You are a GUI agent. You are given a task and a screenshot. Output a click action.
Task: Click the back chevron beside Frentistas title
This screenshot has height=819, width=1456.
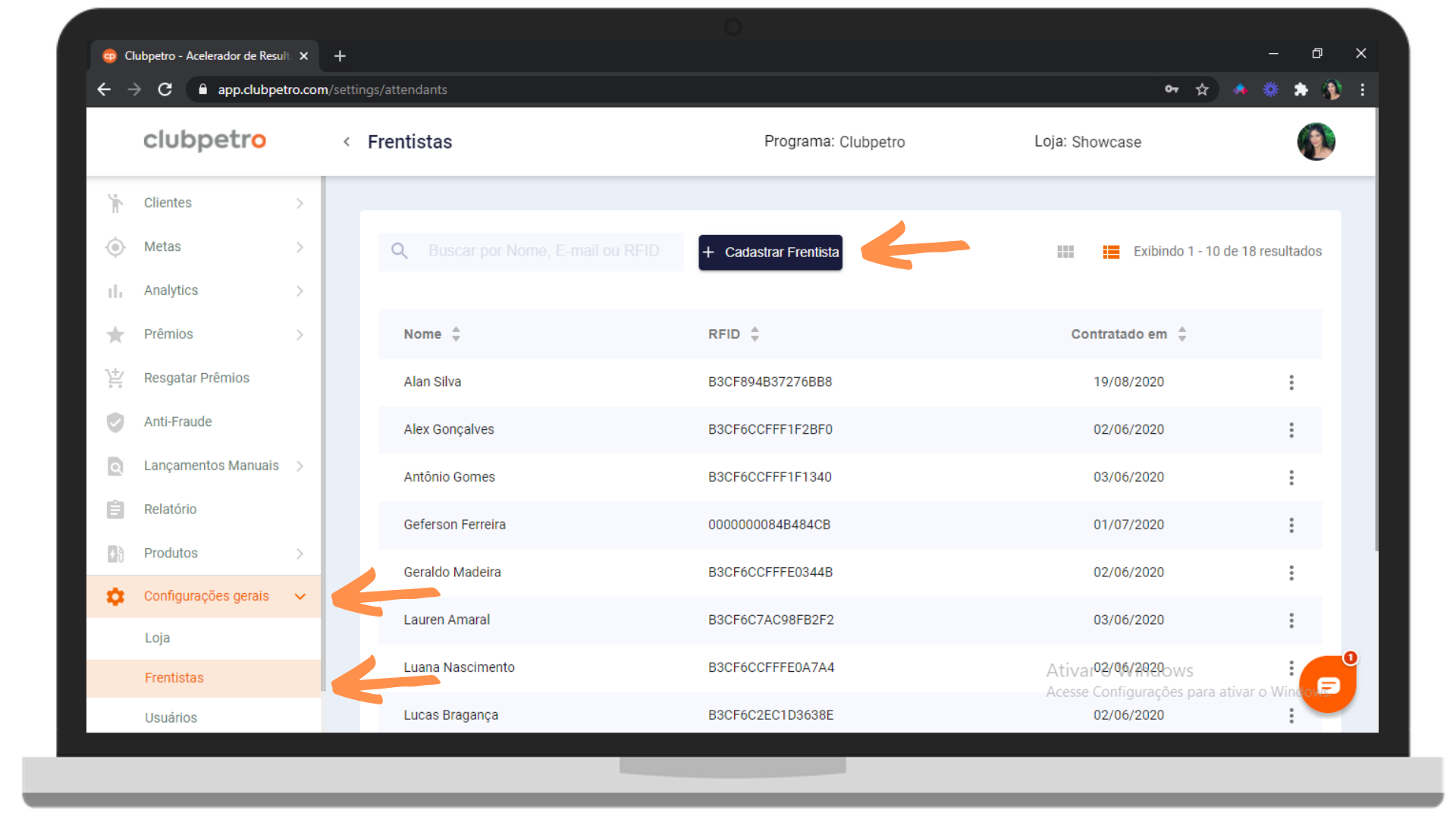pos(347,142)
